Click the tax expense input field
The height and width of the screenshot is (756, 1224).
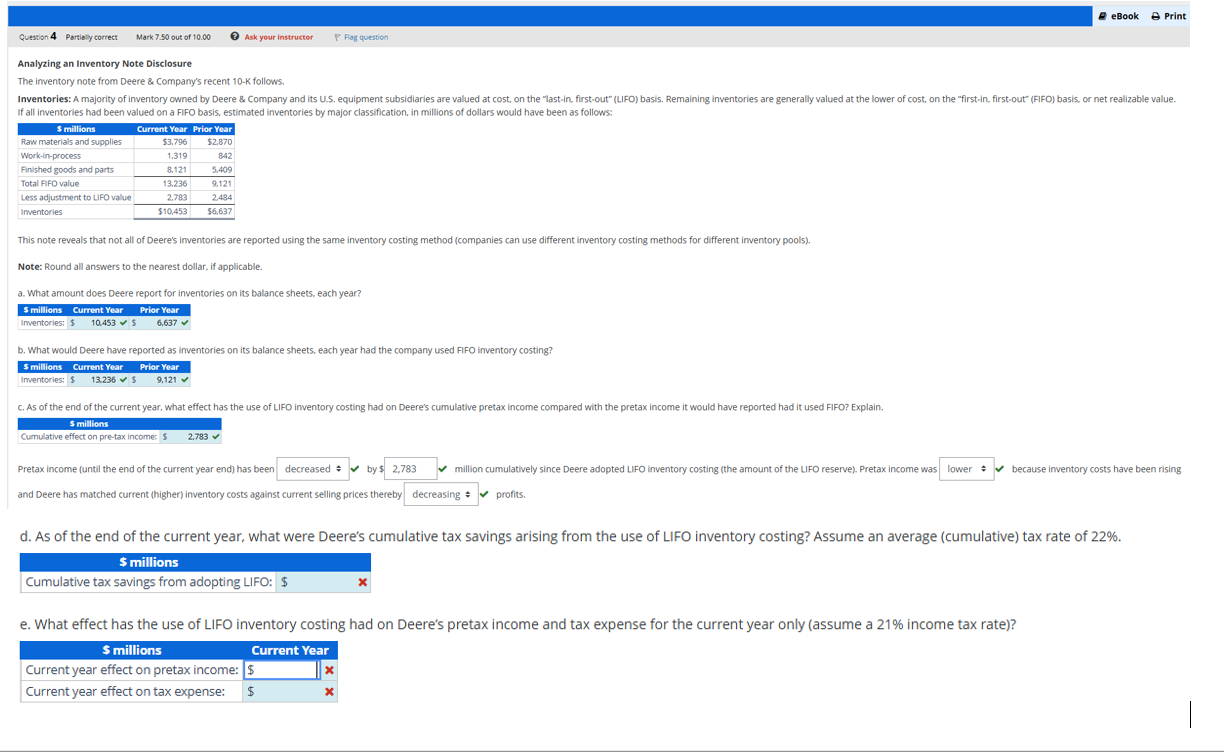pyautogui.click(x=283, y=691)
